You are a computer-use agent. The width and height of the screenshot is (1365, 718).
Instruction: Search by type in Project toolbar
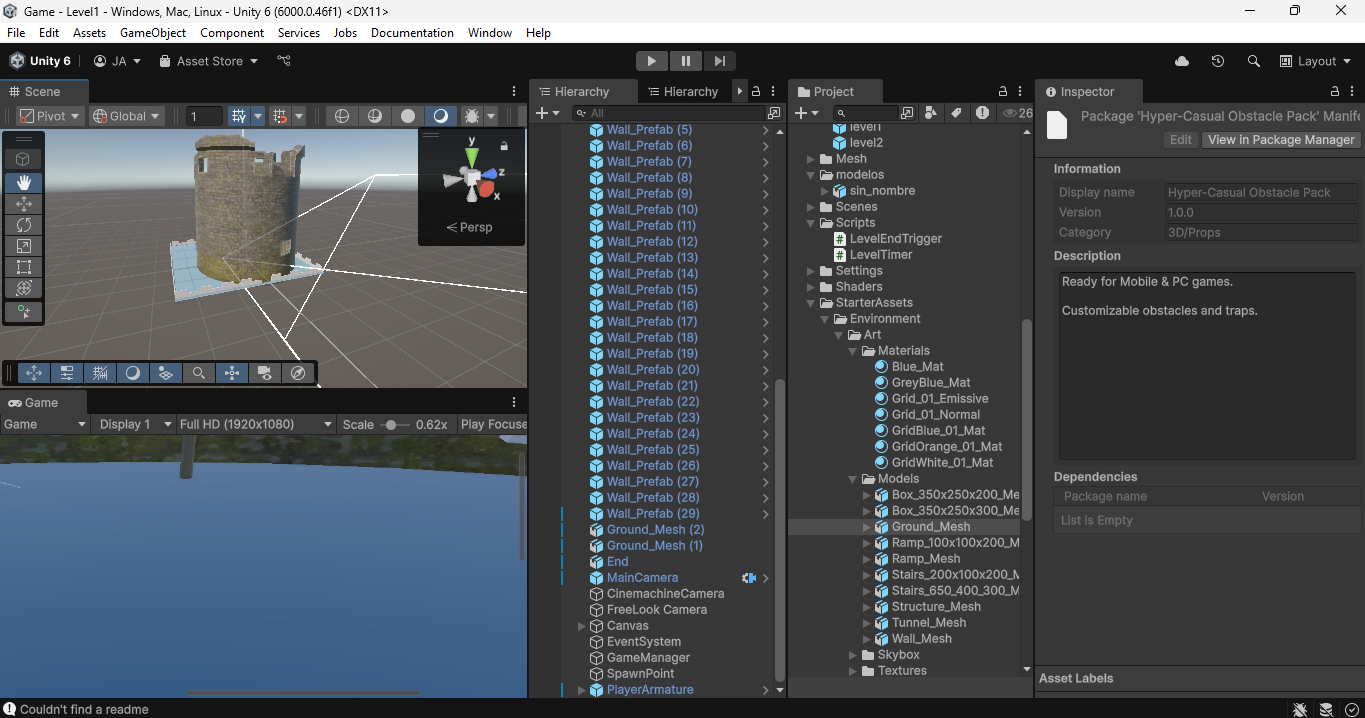pyautogui.click(x=931, y=113)
